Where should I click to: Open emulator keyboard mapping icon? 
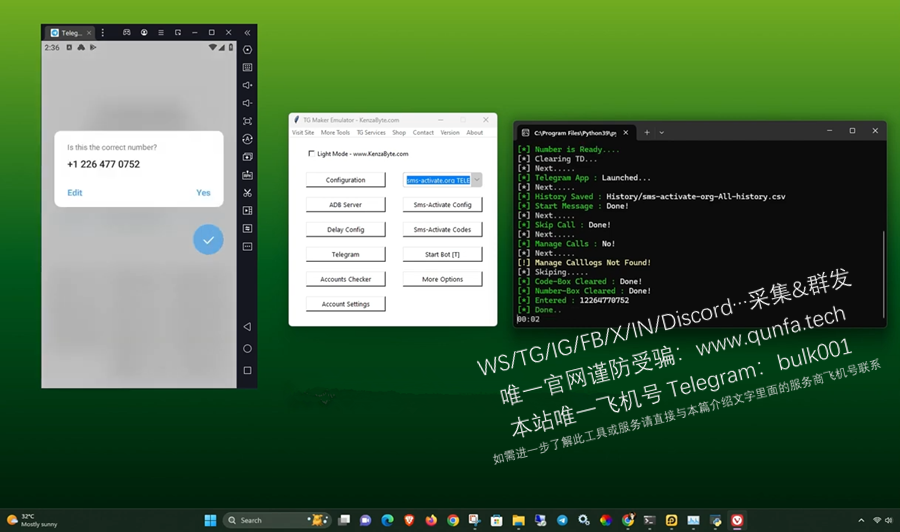[x=247, y=68]
